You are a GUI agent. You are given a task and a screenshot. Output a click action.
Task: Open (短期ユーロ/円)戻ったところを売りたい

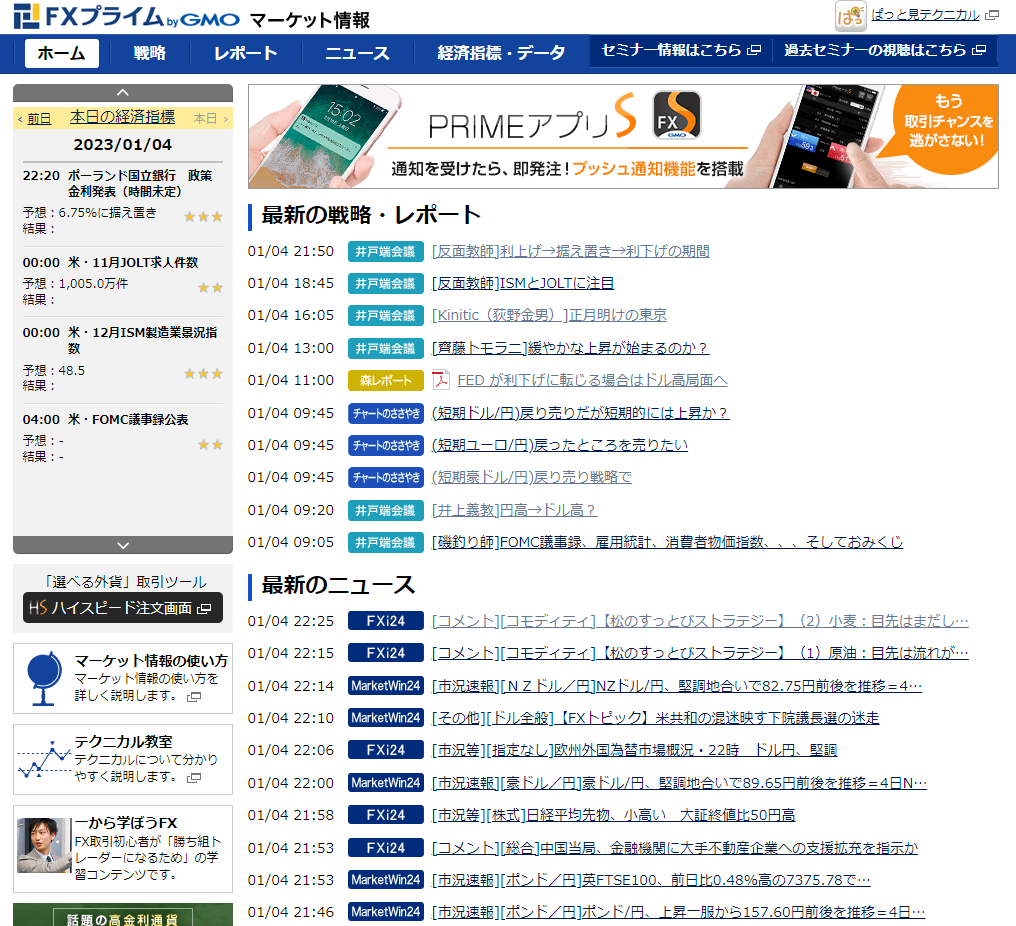[560, 445]
